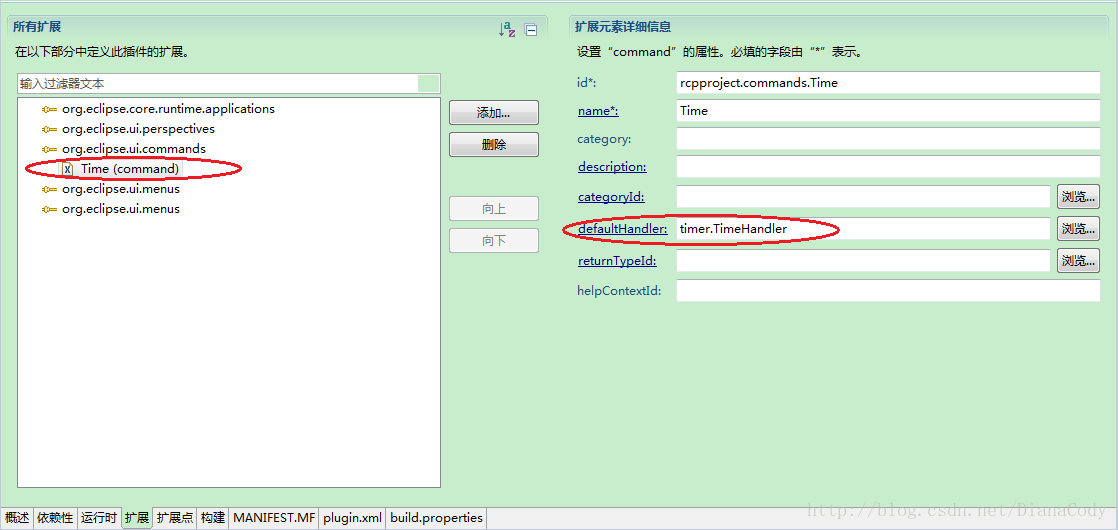Screen dimensions: 1118x530
Task: Click the id field with rcpproject.commands.Time
Action: [888, 83]
